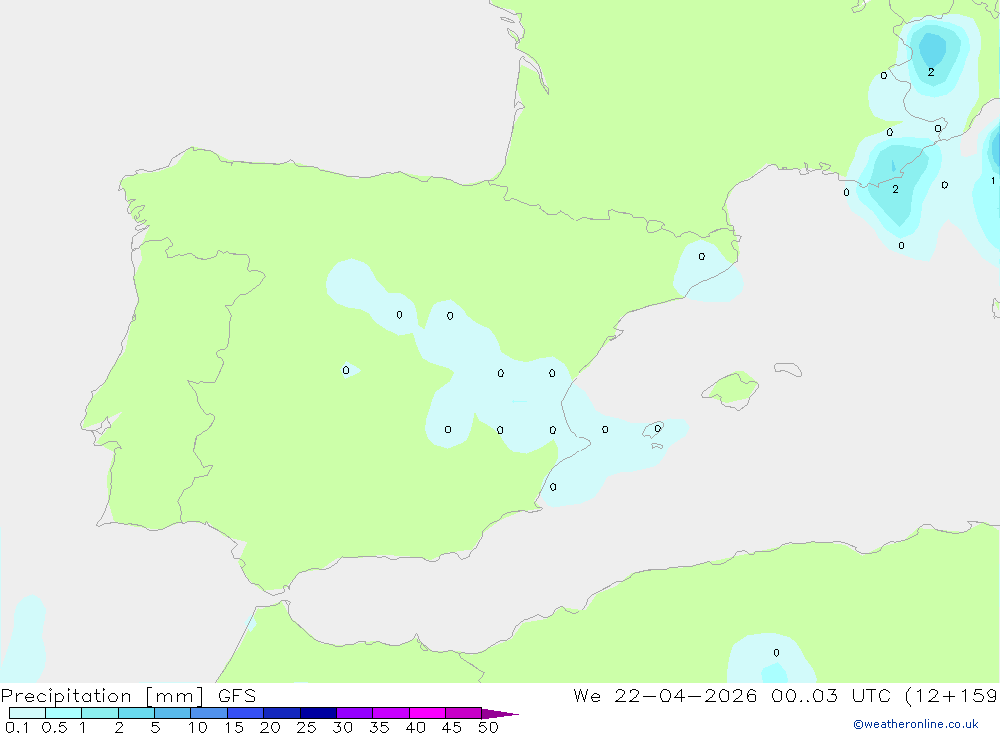
Task: Select the 45 to 50 mm legend swatch
Action: coord(464,713)
